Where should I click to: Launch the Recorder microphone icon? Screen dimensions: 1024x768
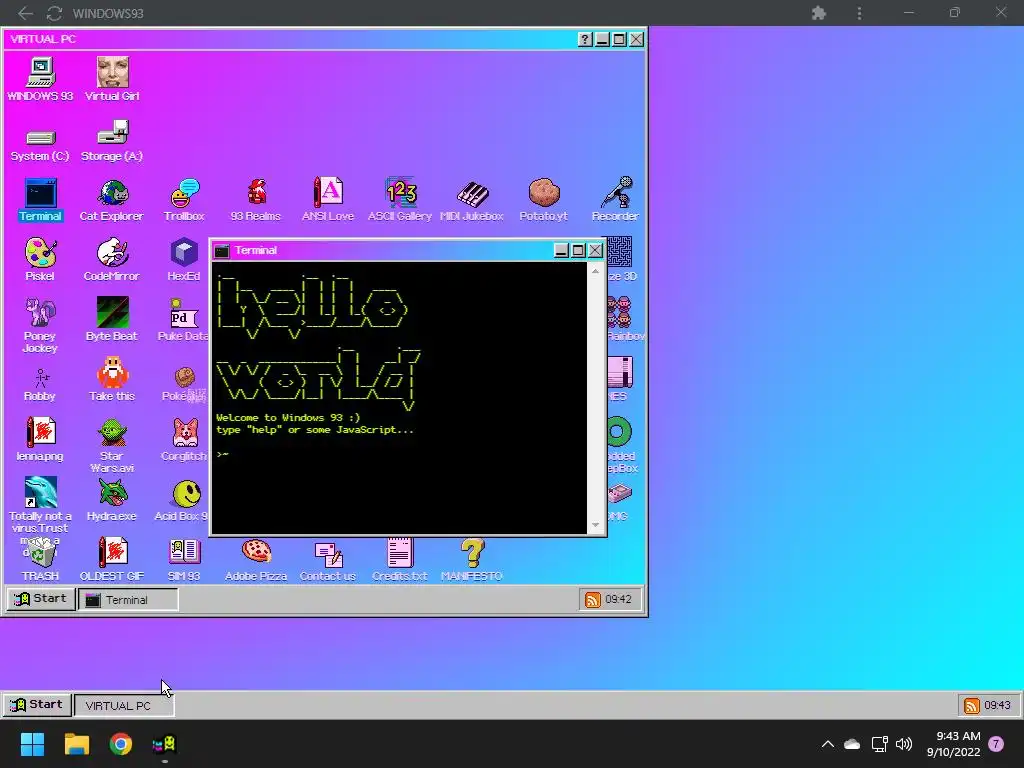click(x=615, y=200)
